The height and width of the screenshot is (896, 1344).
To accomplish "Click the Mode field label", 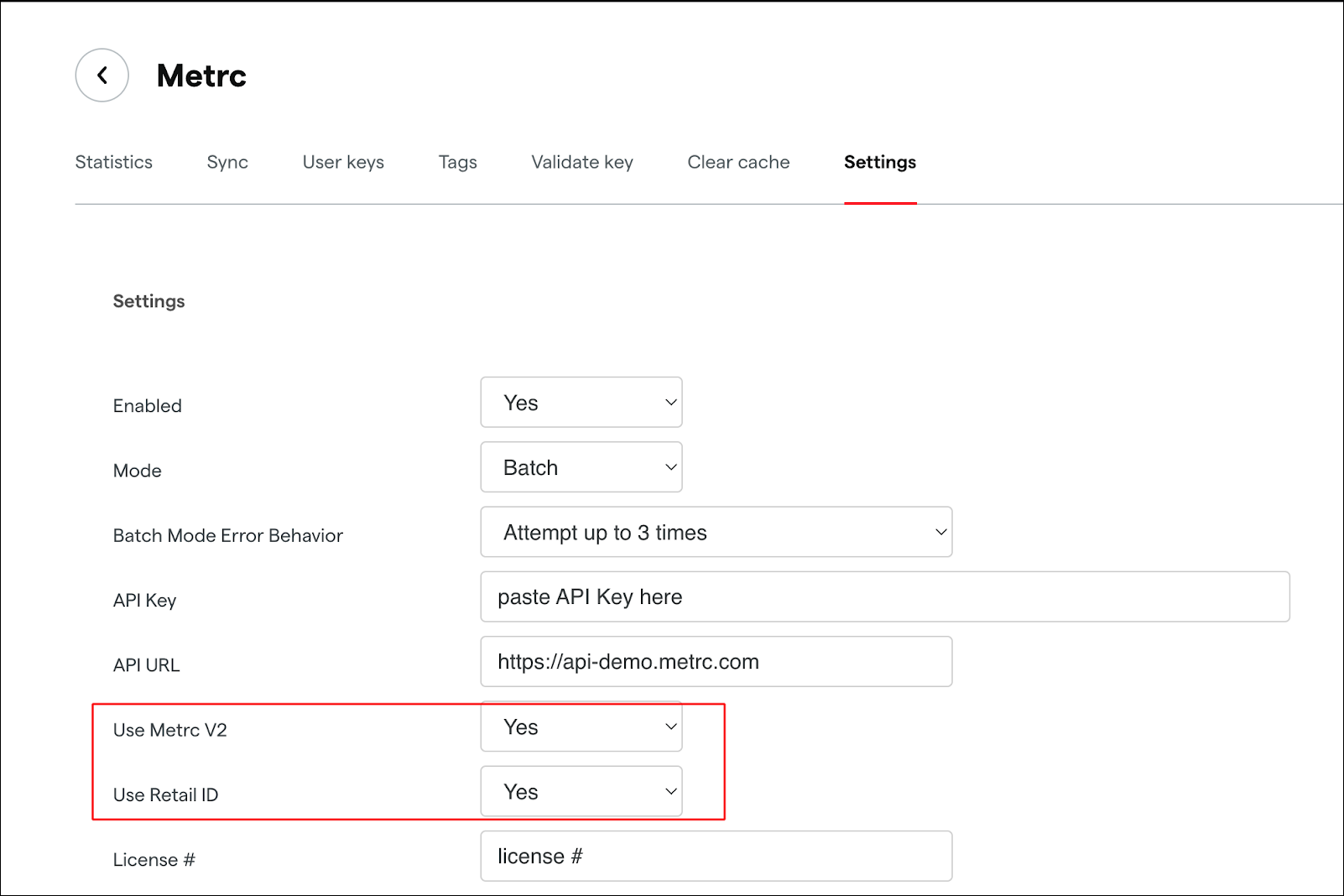I will [138, 471].
